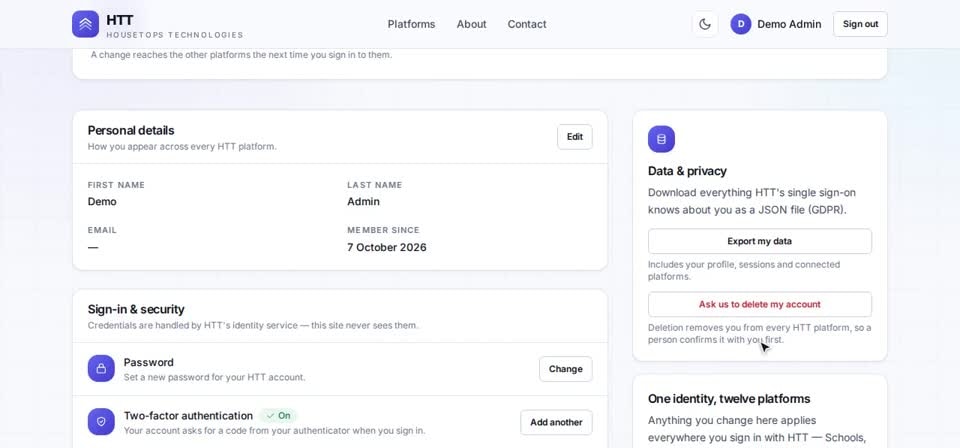
Task: Click the Password row title
Action: pyautogui.click(x=149, y=362)
